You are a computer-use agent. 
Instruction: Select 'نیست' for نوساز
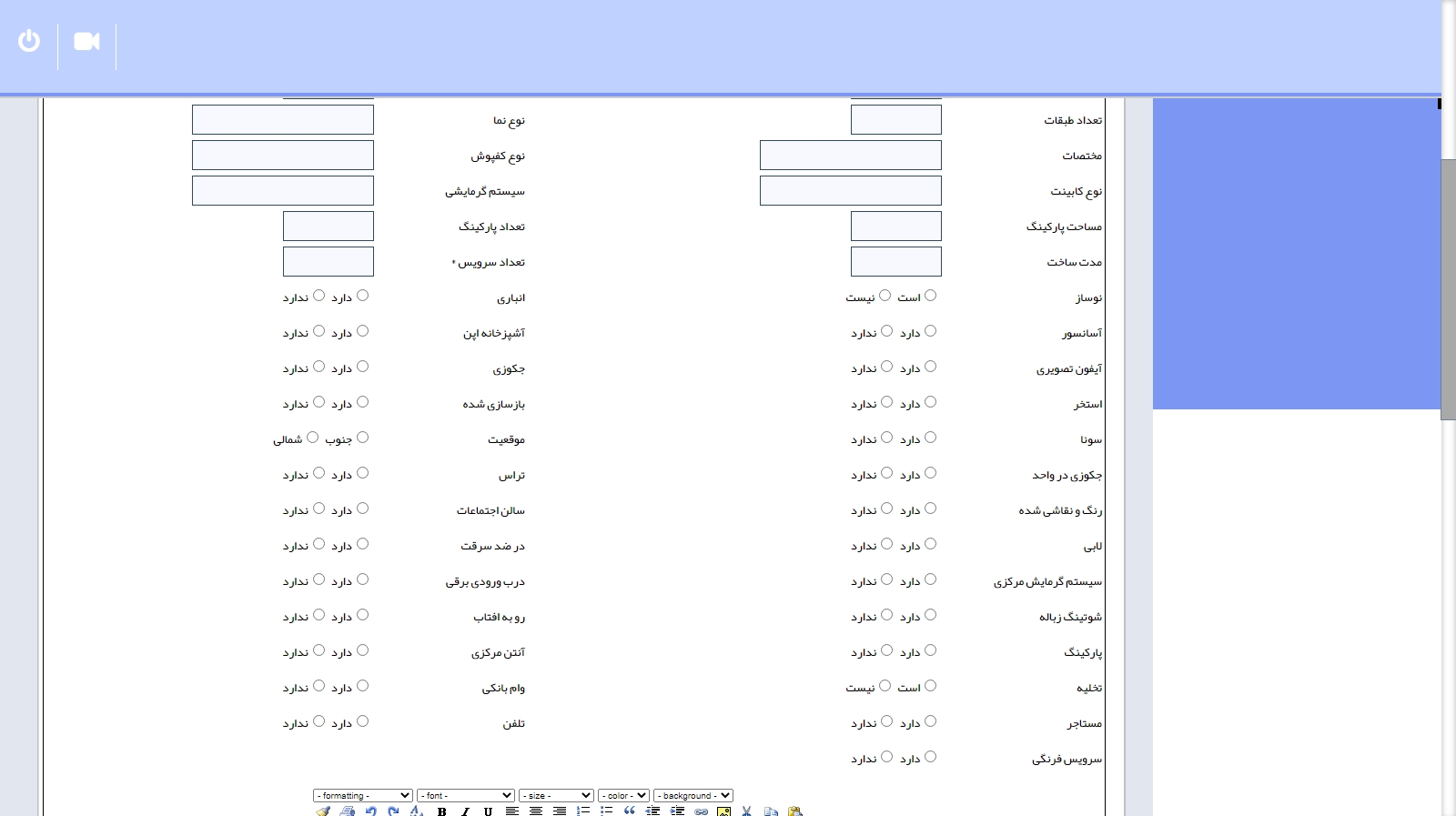[x=885, y=296]
